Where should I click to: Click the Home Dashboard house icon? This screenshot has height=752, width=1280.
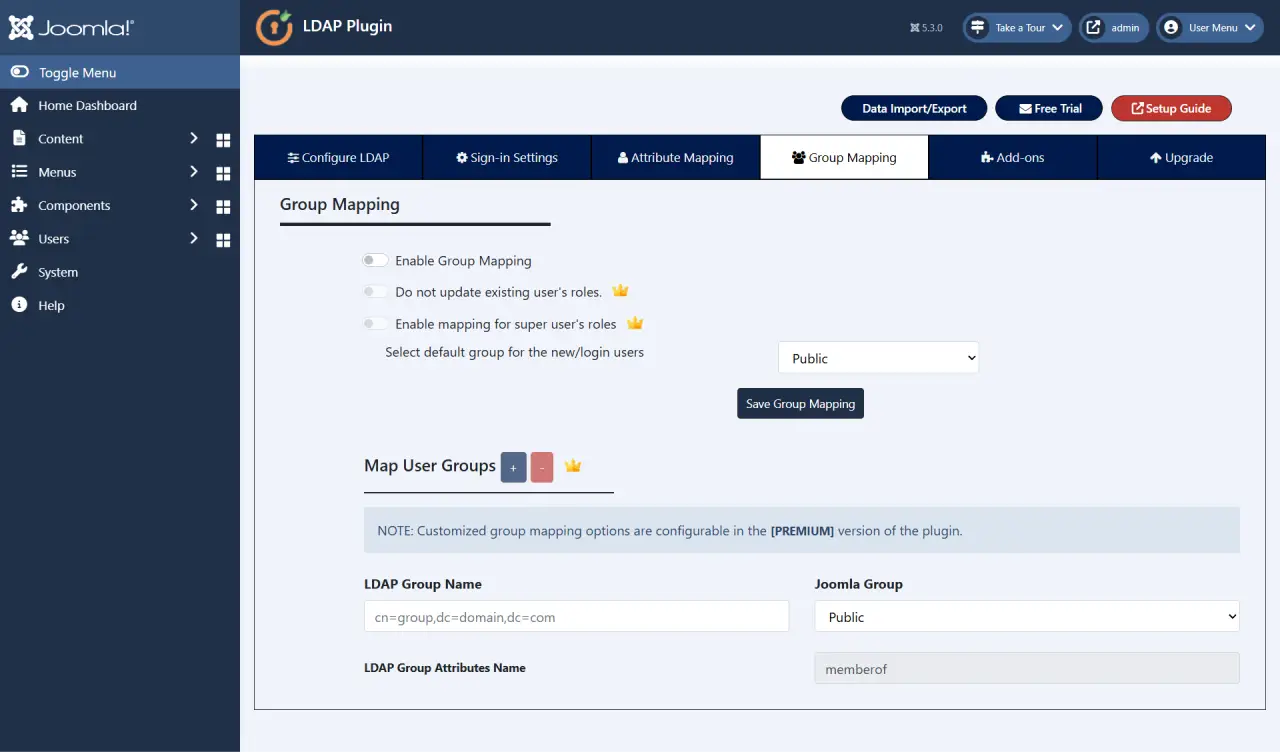click(19, 105)
